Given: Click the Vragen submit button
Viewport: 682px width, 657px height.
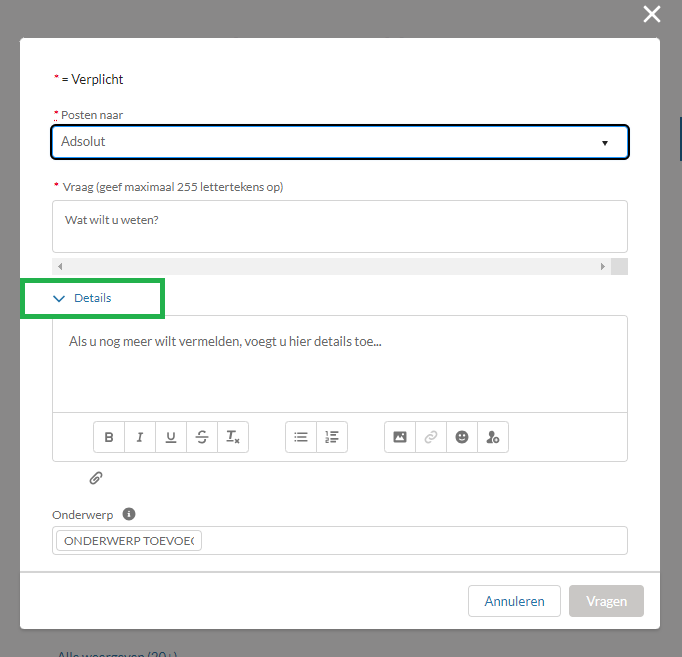Looking at the screenshot, I should (606, 601).
